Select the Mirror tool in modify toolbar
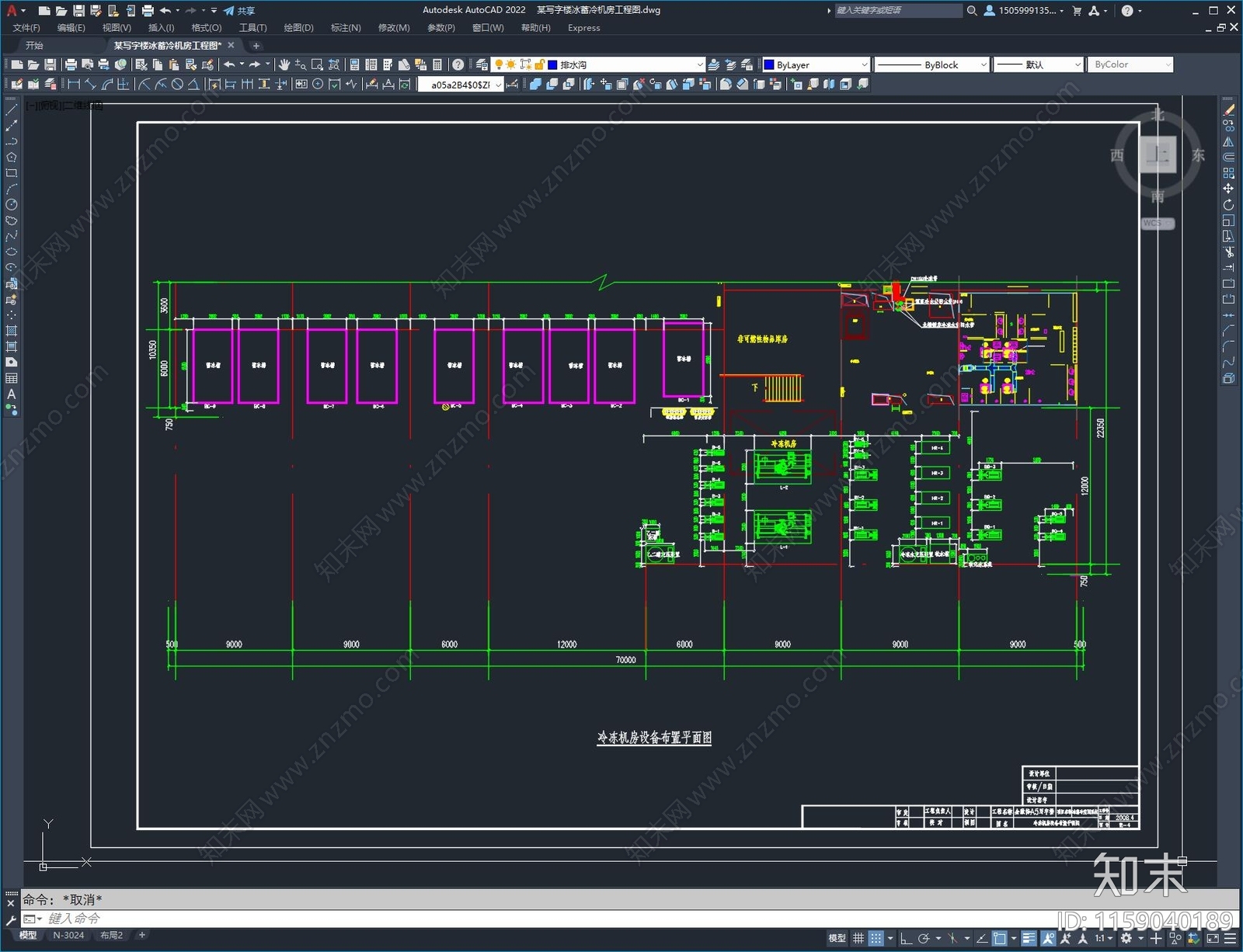This screenshot has width=1243, height=952. 1228,141
